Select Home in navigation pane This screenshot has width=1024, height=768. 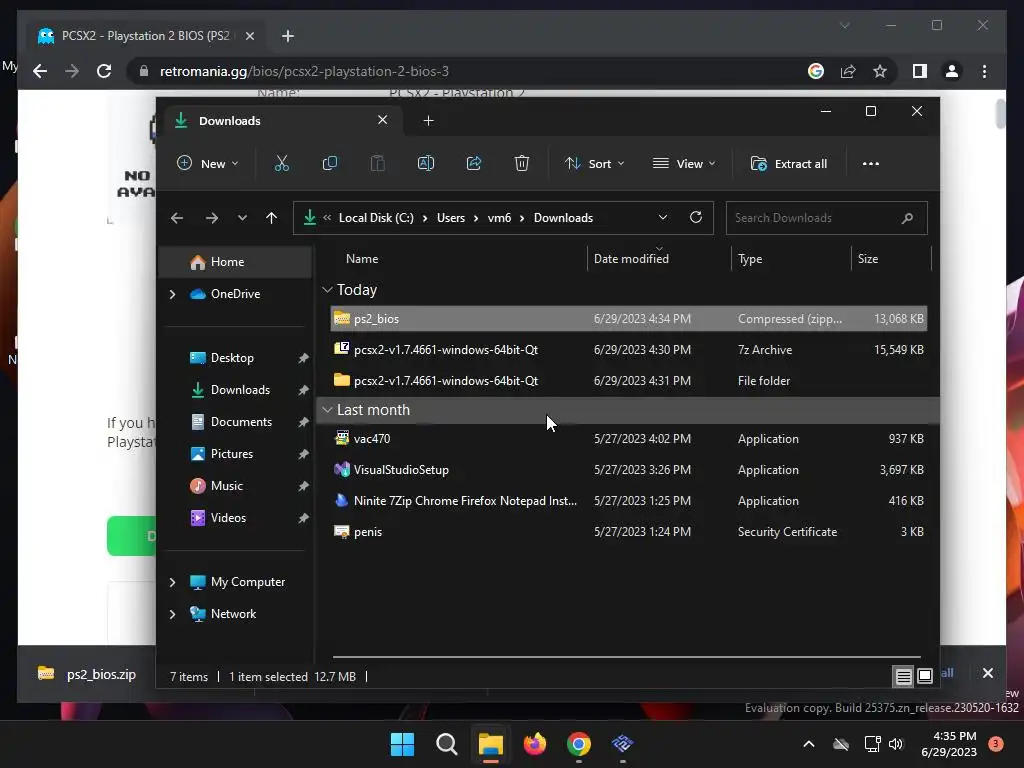[x=235, y=262]
